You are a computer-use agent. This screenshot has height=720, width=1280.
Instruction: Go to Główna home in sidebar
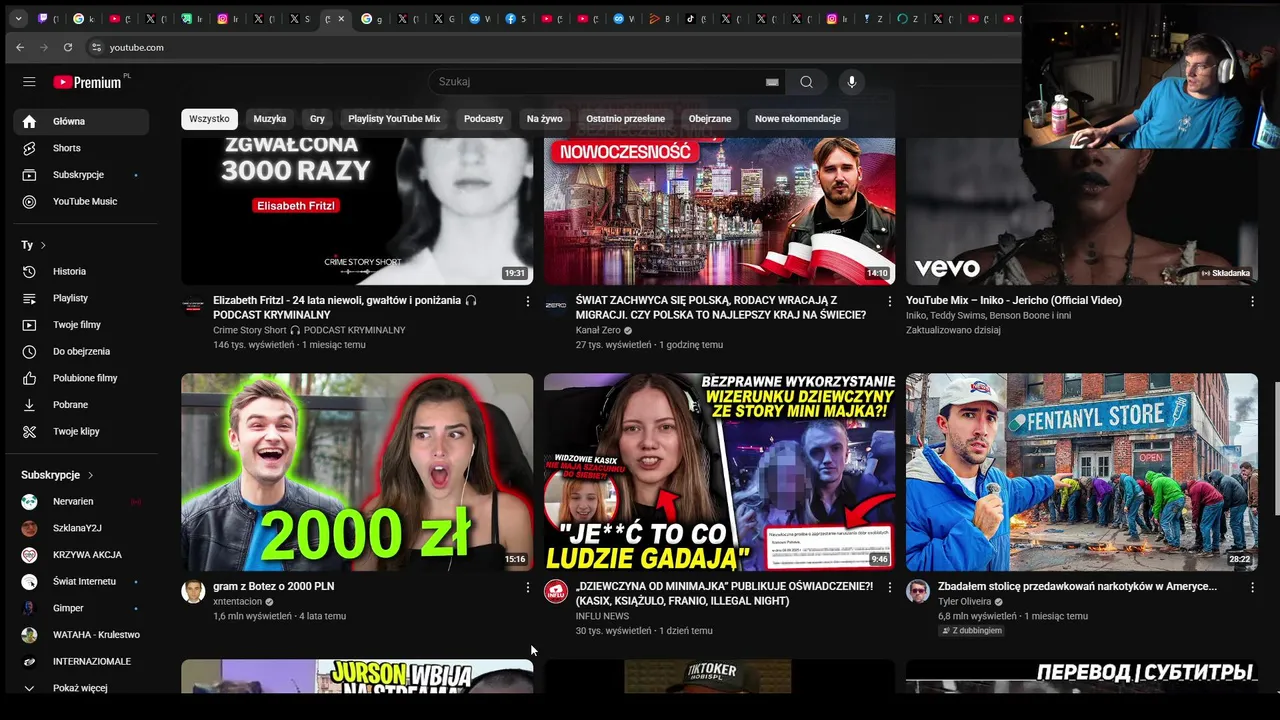pos(81,121)
